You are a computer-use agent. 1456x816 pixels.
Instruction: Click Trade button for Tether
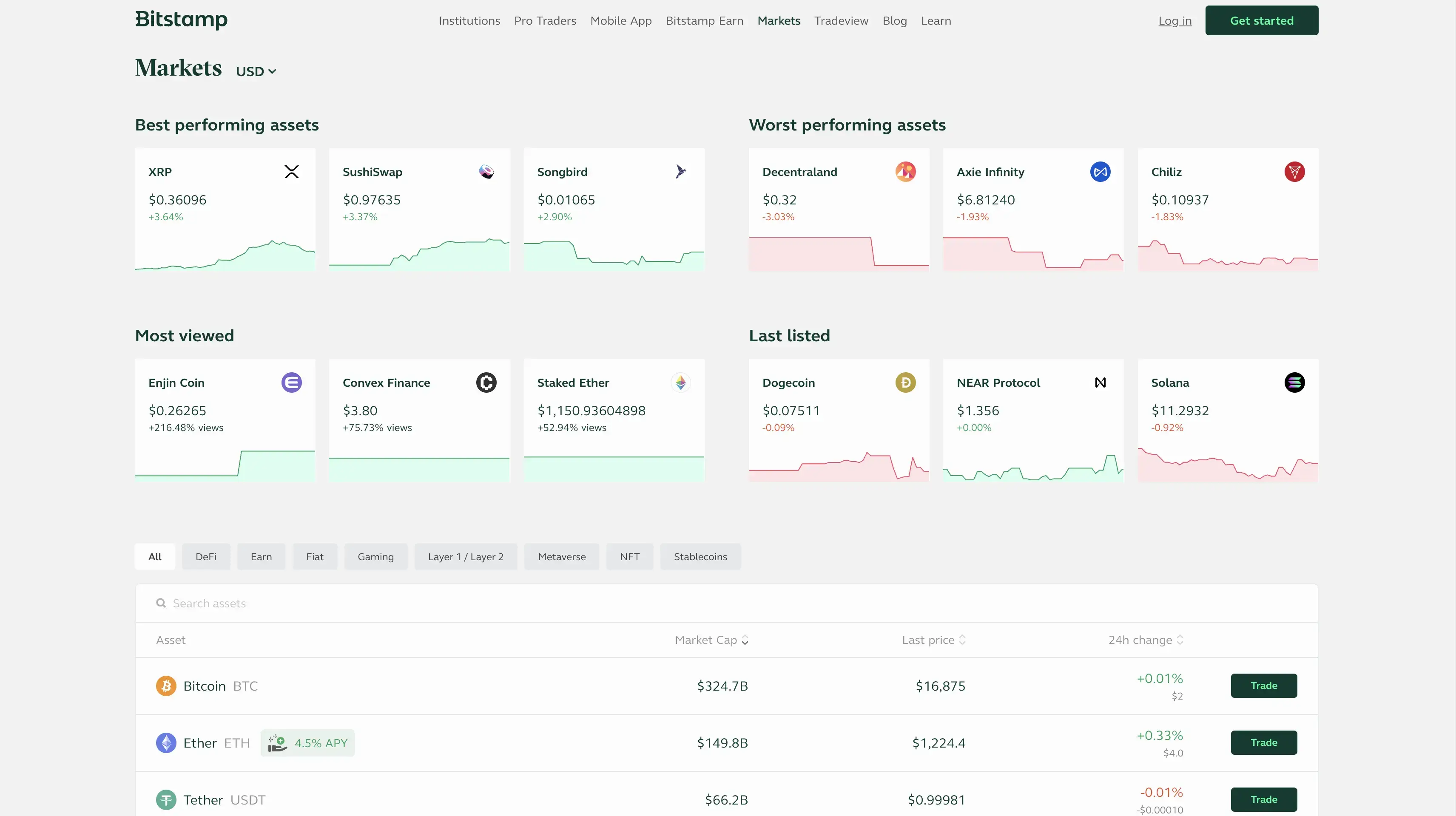click(x=1264, y=799)
